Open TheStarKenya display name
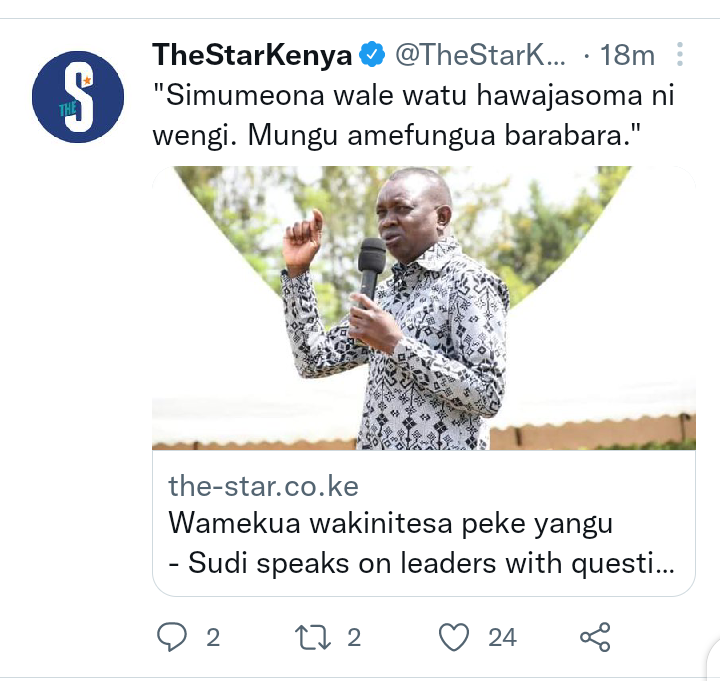720x681 pixels. click(252, 55)
